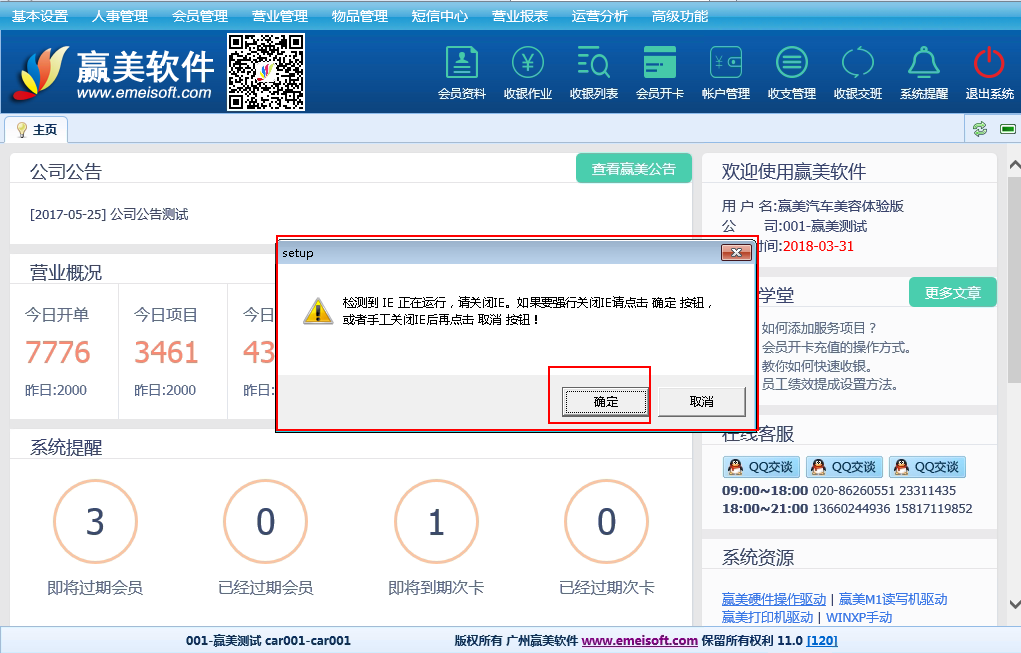1021x653 pixels.
Task: Open the 赢美M1读写机驱动 link
Action: pos(892,599)
